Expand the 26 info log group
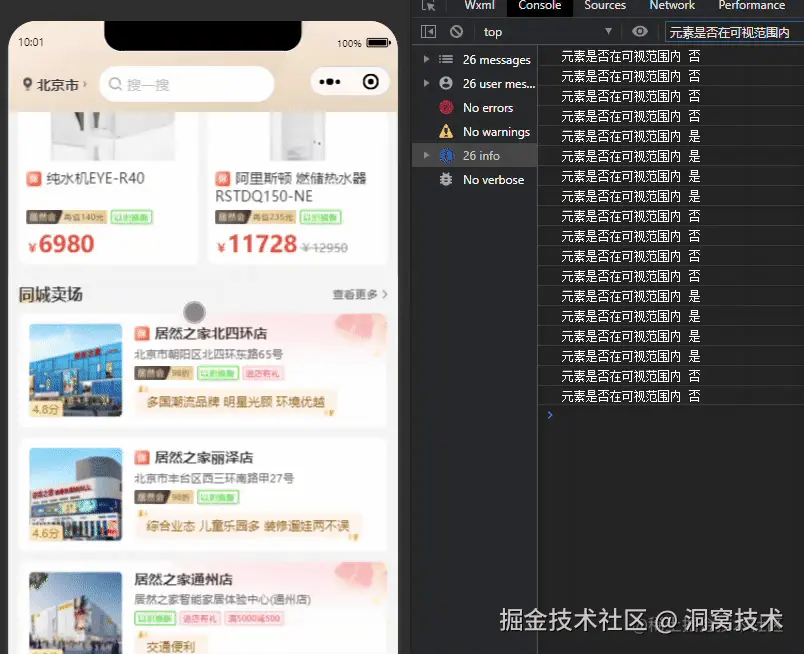This screenshot has height=654, width=804. click(426, 155)
